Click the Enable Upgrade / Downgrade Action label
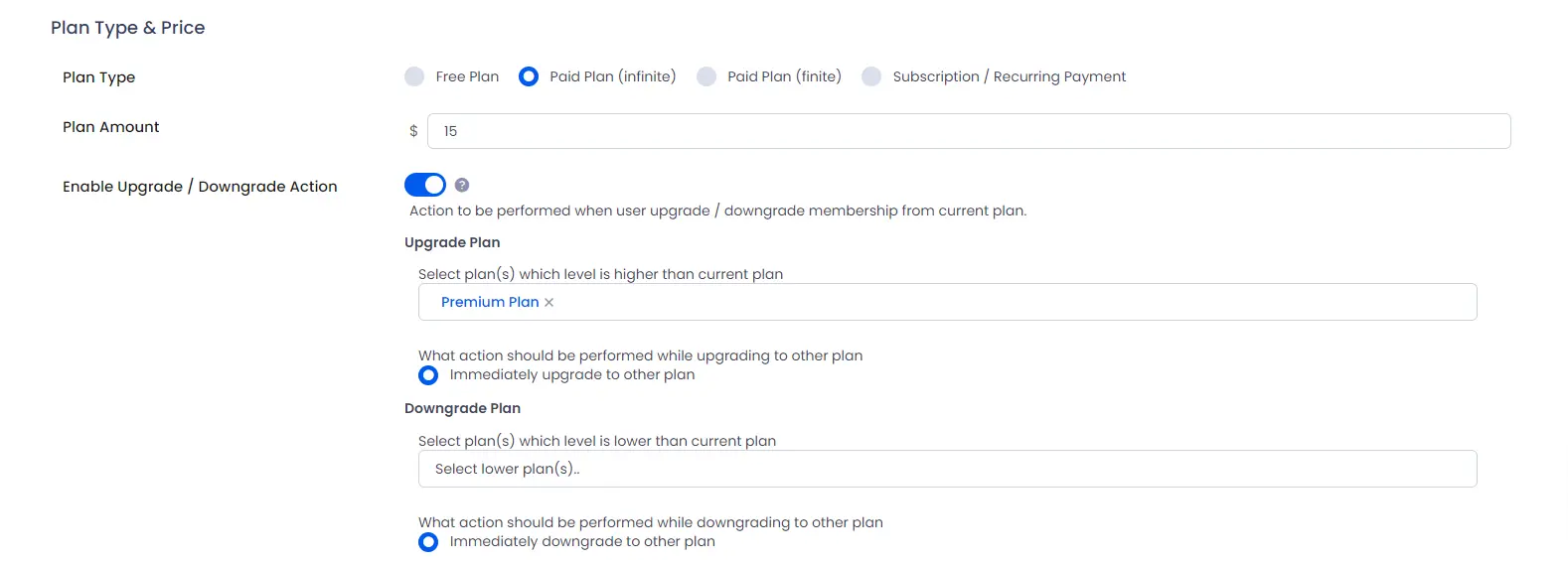This screenshot has height=564, width=1568. 200,187
